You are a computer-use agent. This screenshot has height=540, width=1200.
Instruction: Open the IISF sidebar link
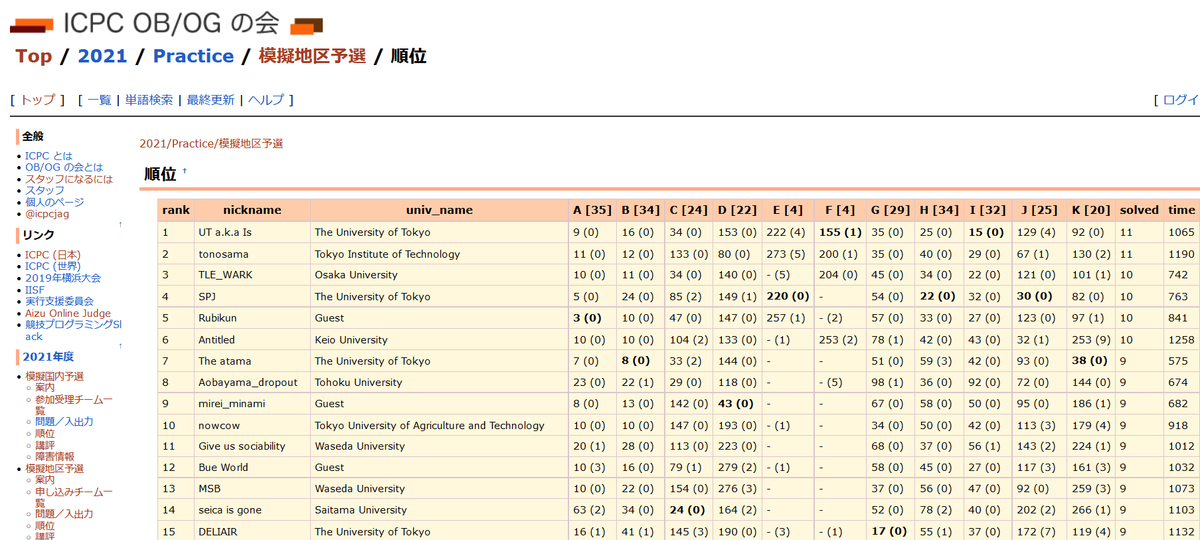pyautogui.click(x=35, y=290)
